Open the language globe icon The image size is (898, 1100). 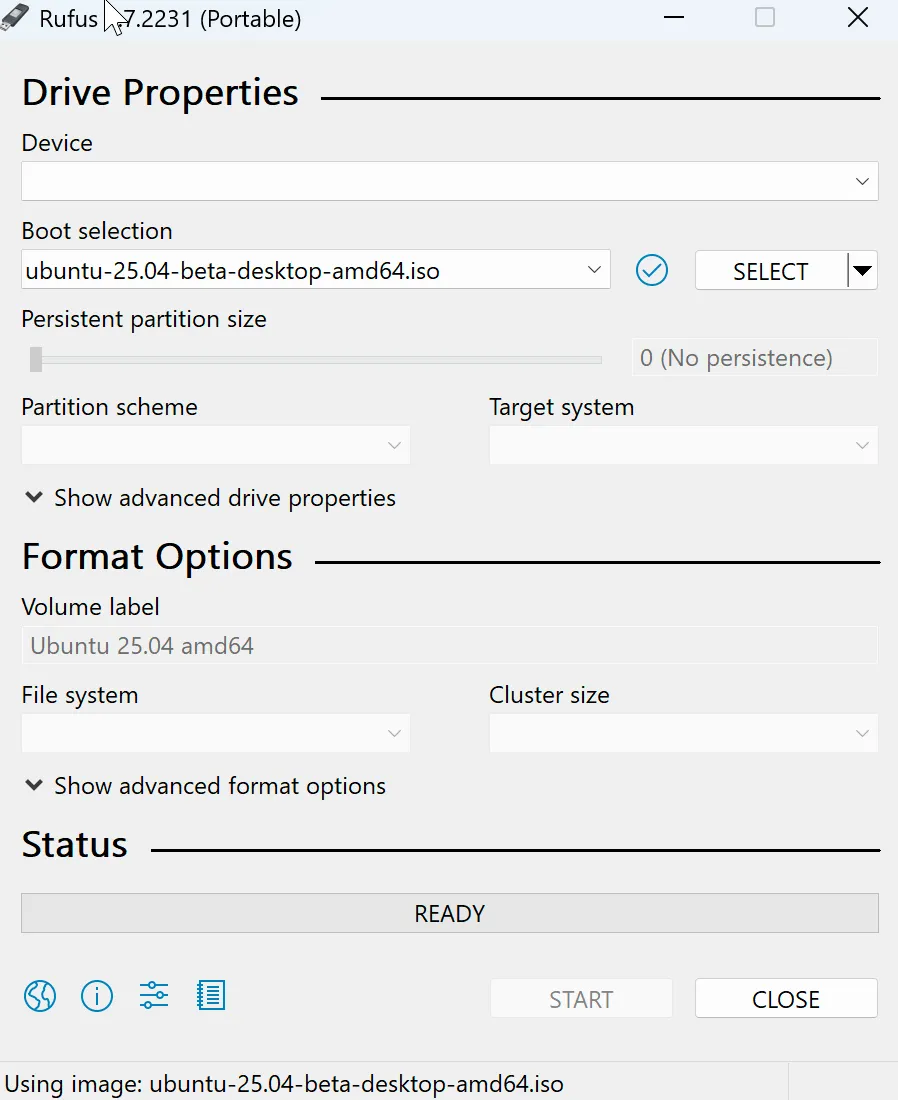[x=40, y=996]
